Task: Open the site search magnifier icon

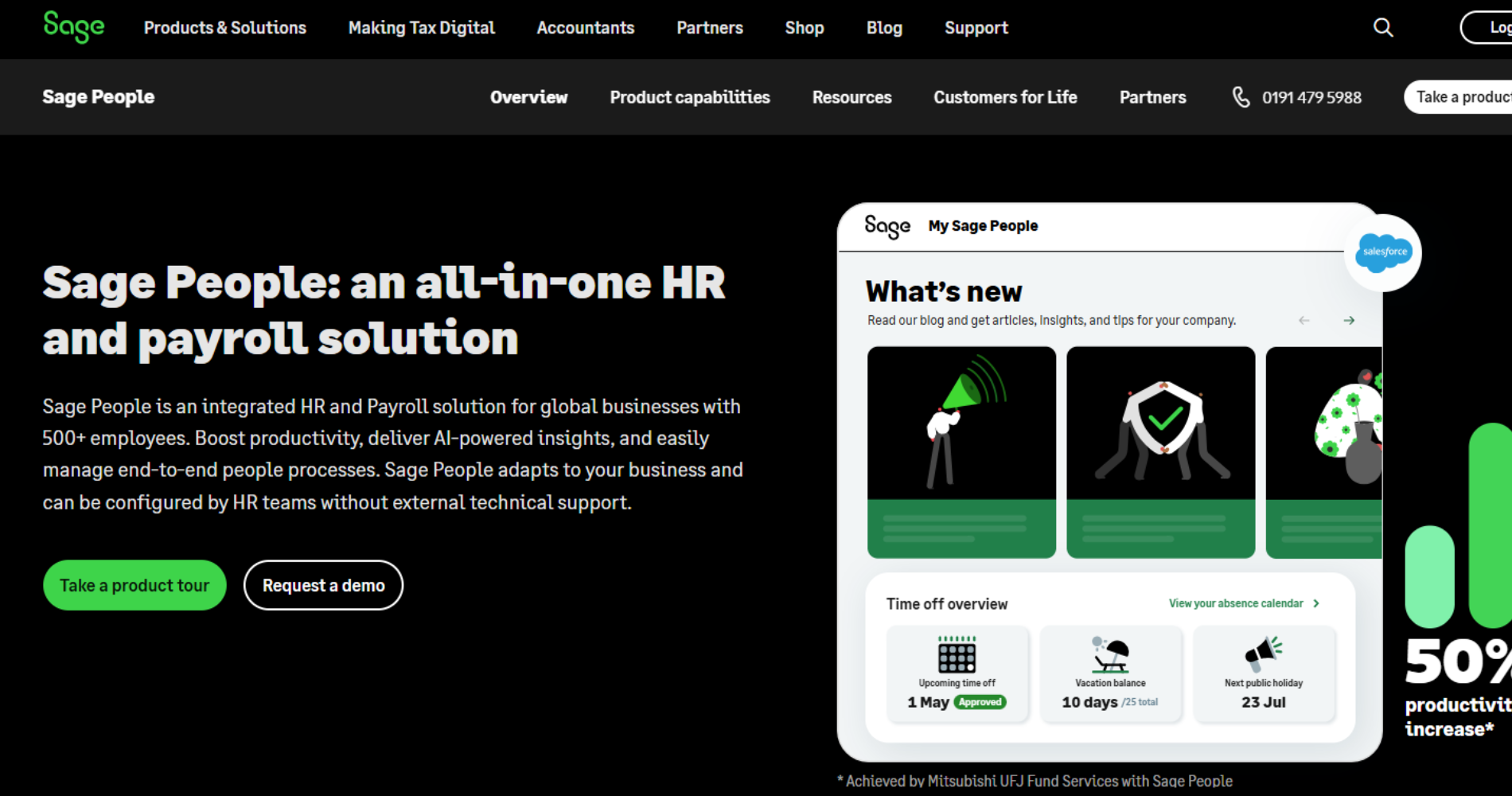Action: click(x=1383, y=28)
